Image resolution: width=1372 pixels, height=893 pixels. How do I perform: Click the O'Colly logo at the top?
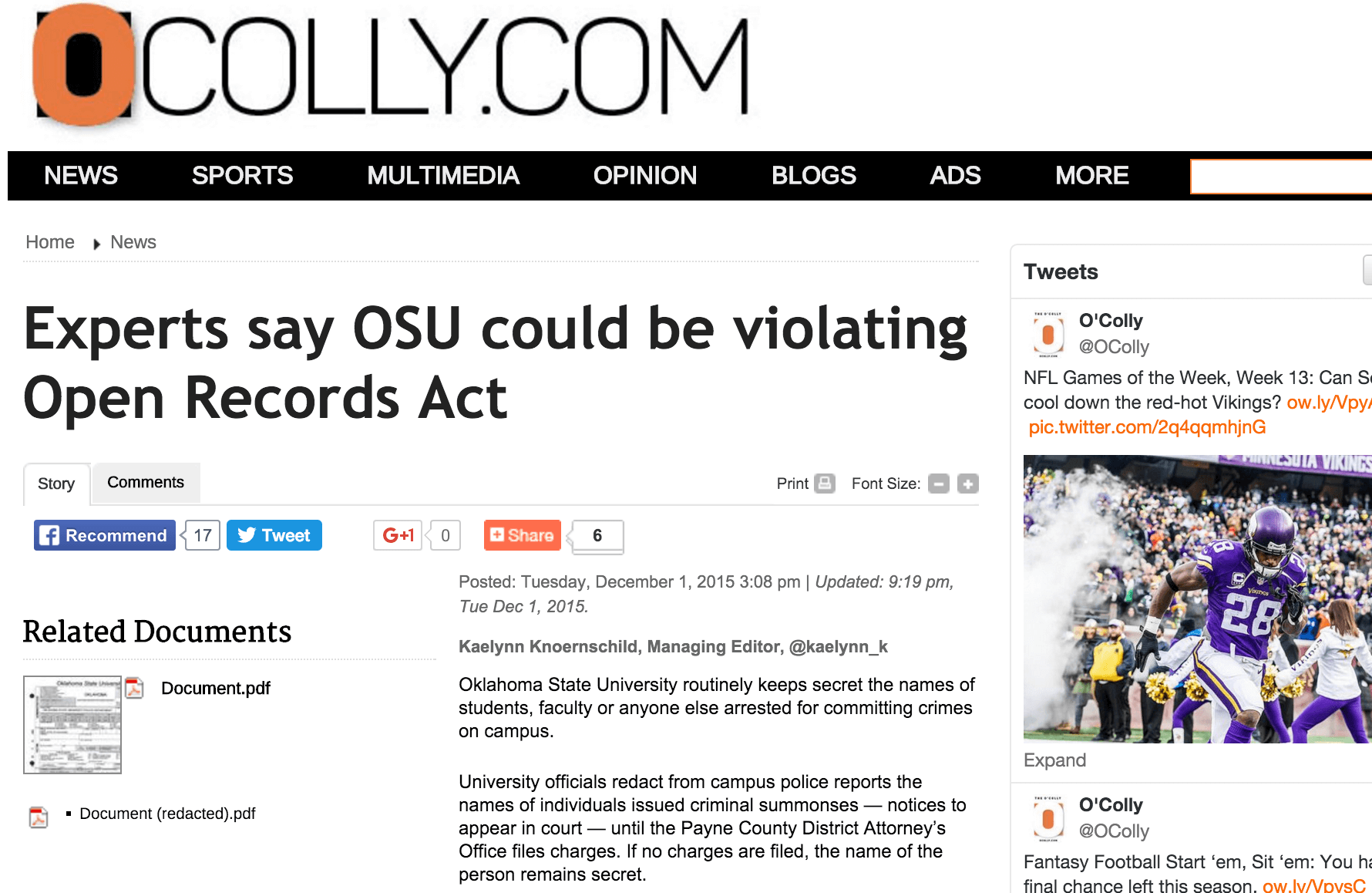pyautogui.click(x=389, y=68)
